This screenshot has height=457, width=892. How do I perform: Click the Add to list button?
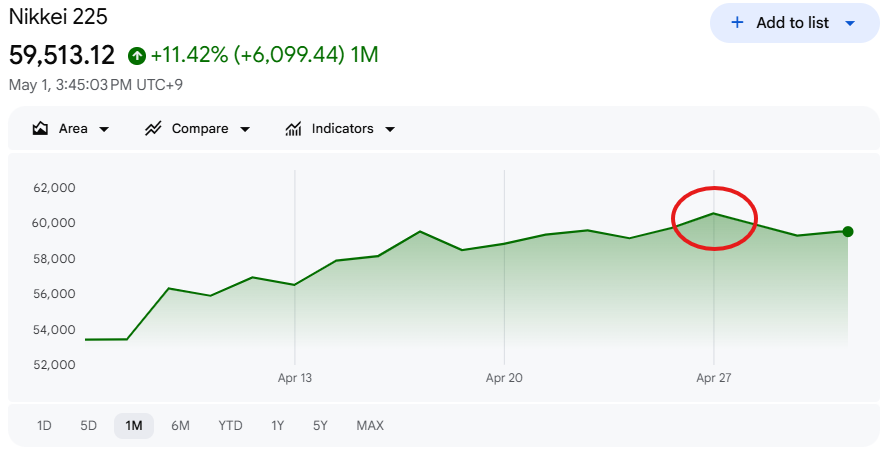click(x=794, y=23)
